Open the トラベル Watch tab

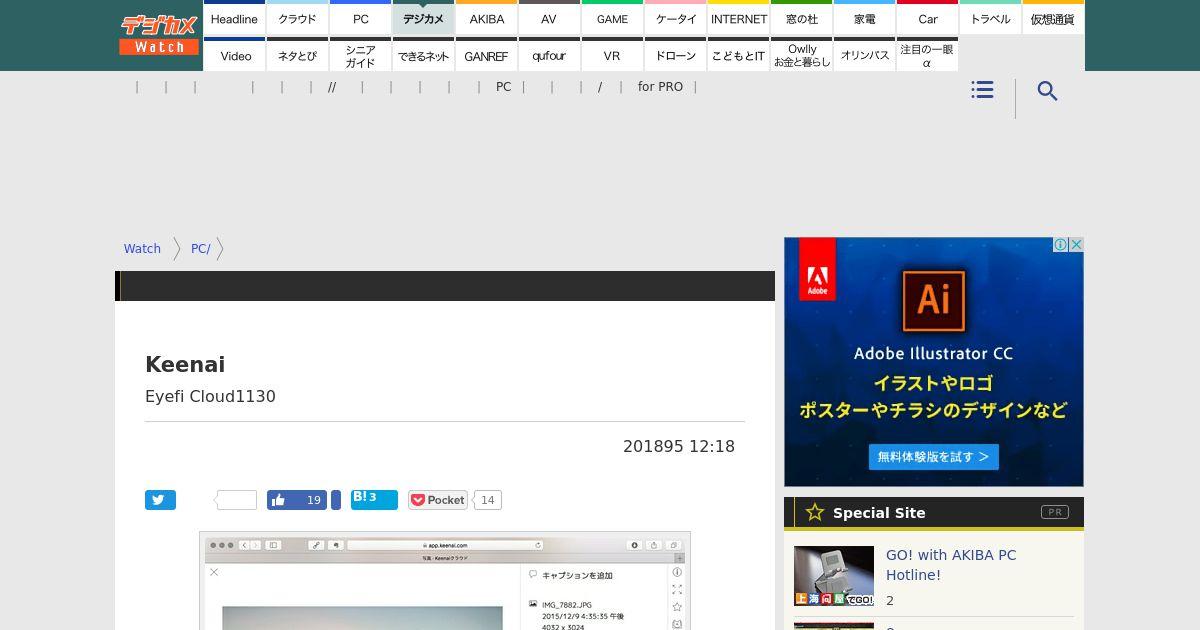(990, 18)
